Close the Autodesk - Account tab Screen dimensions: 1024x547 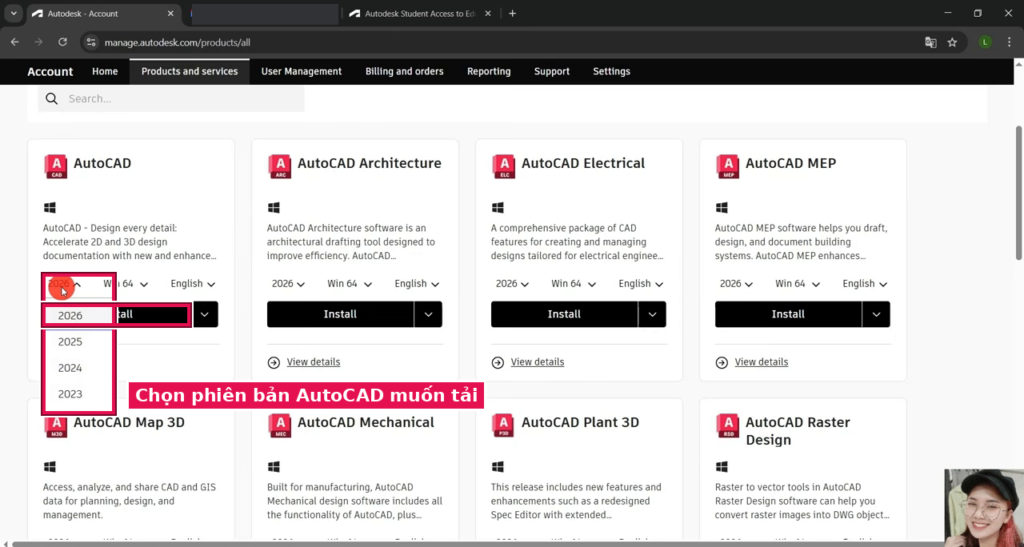[x=170, y=13]
